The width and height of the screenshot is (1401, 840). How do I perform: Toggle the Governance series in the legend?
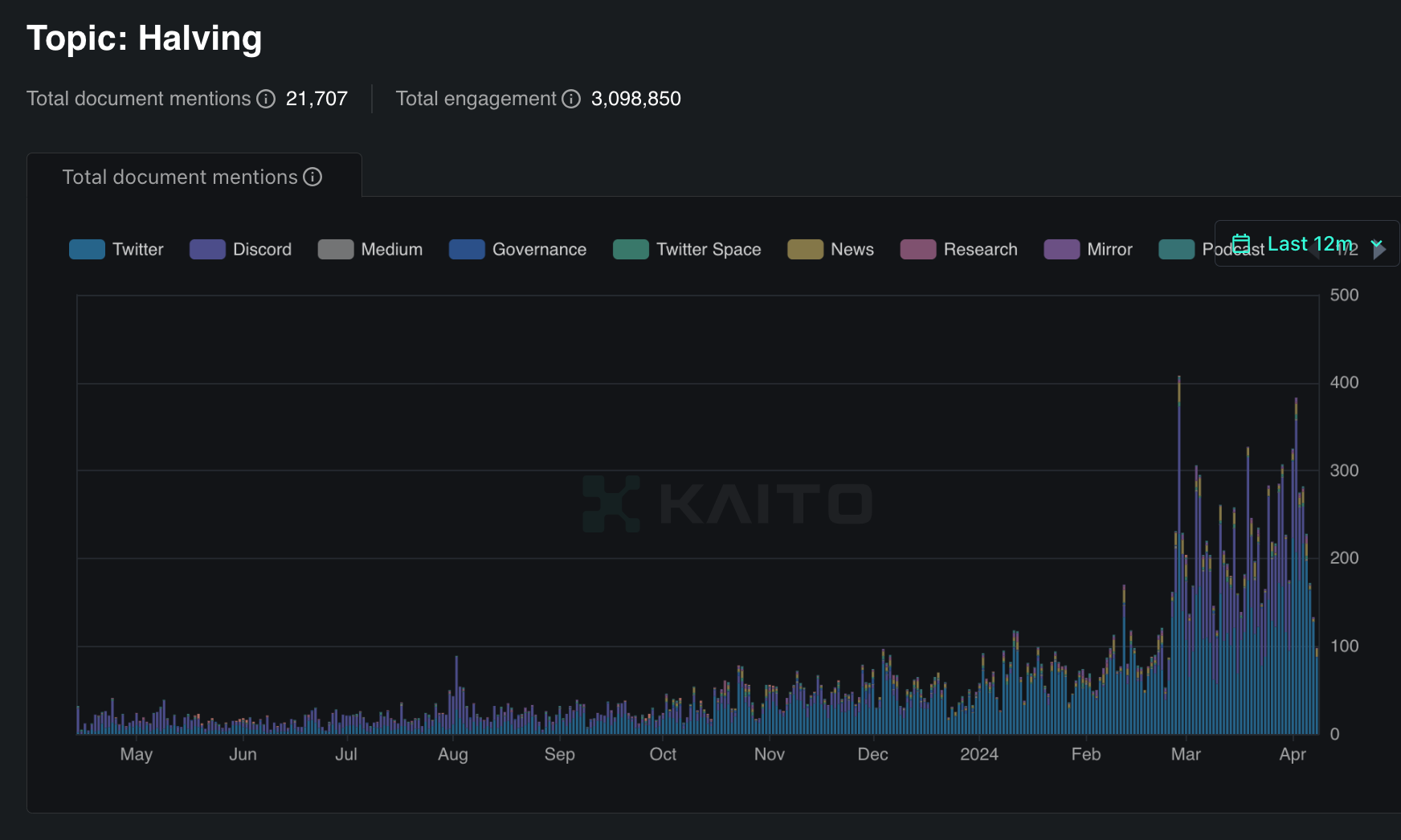[x=518, y=250]
